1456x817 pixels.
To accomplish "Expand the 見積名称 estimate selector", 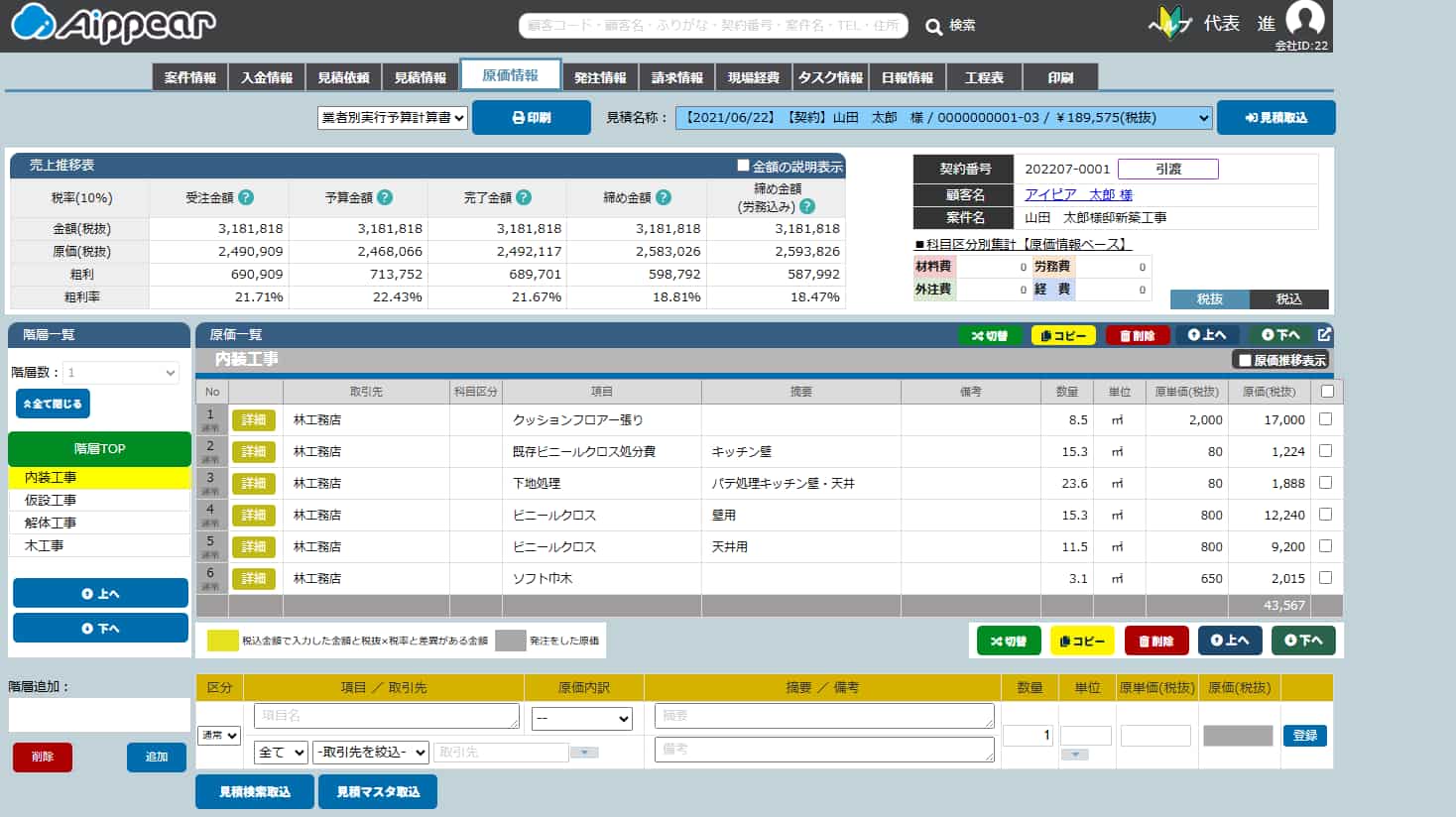I will tap(943, 118).
